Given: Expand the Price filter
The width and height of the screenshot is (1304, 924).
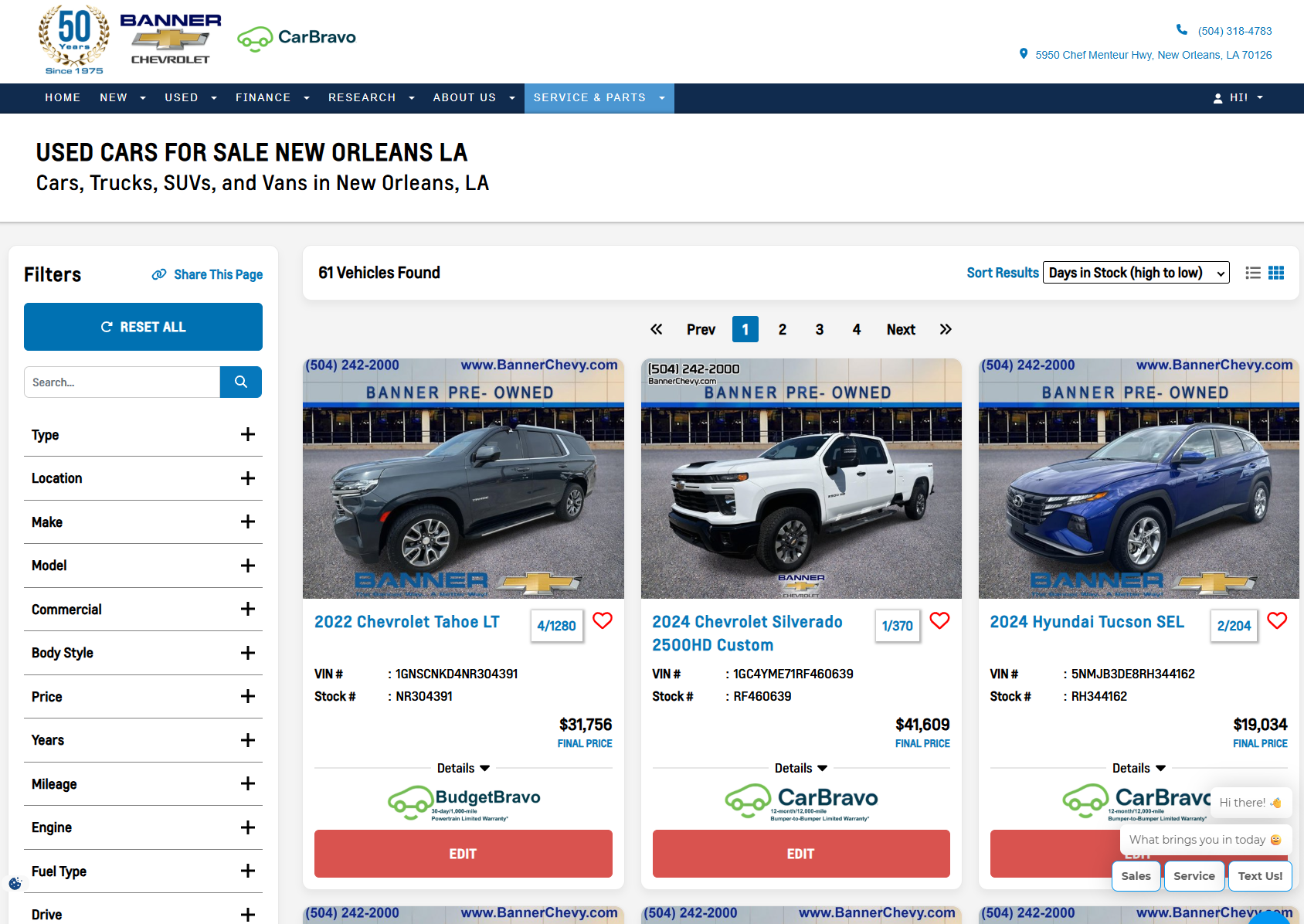Looking at the screenshot, I should [143, 697].
